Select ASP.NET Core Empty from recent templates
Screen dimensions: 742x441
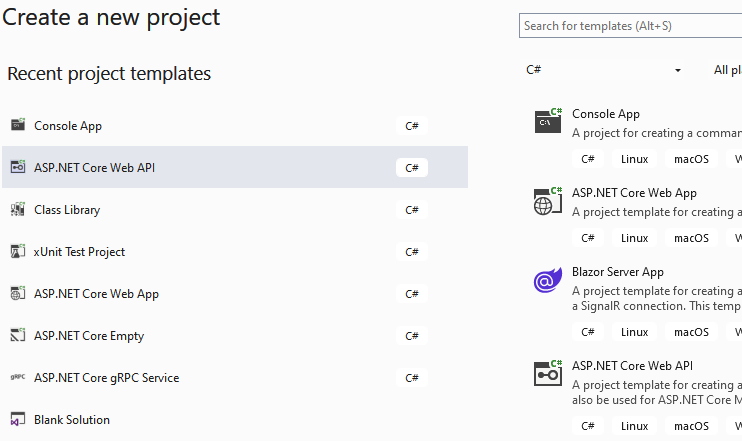pos(235,335)
